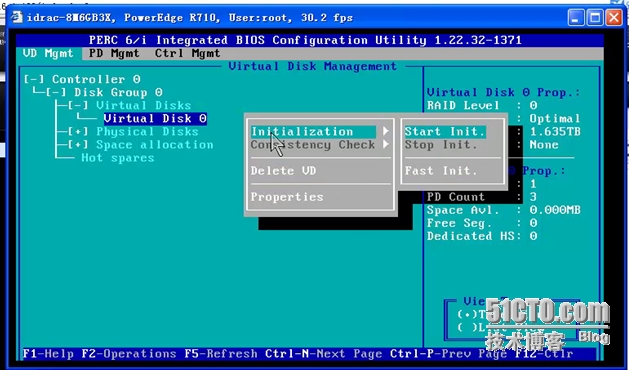This screenshot has height=370, width=629.
Task: Click the 1.635TB size value
Action: click(x=555, y=132)
